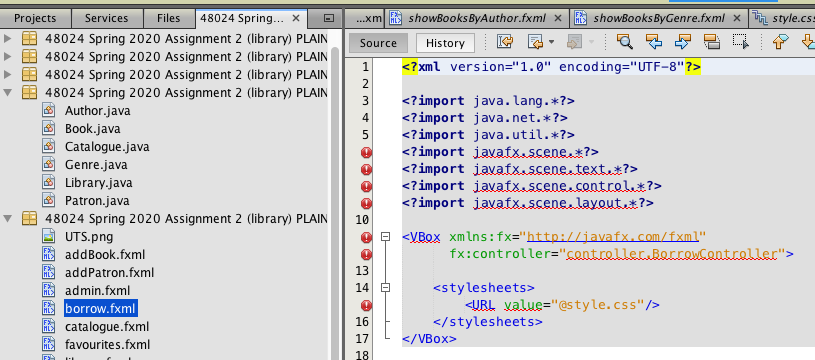Click the Author.java class icon
Image resolution: width=815 pixels, height=360 pixels.
coord(49,111)
